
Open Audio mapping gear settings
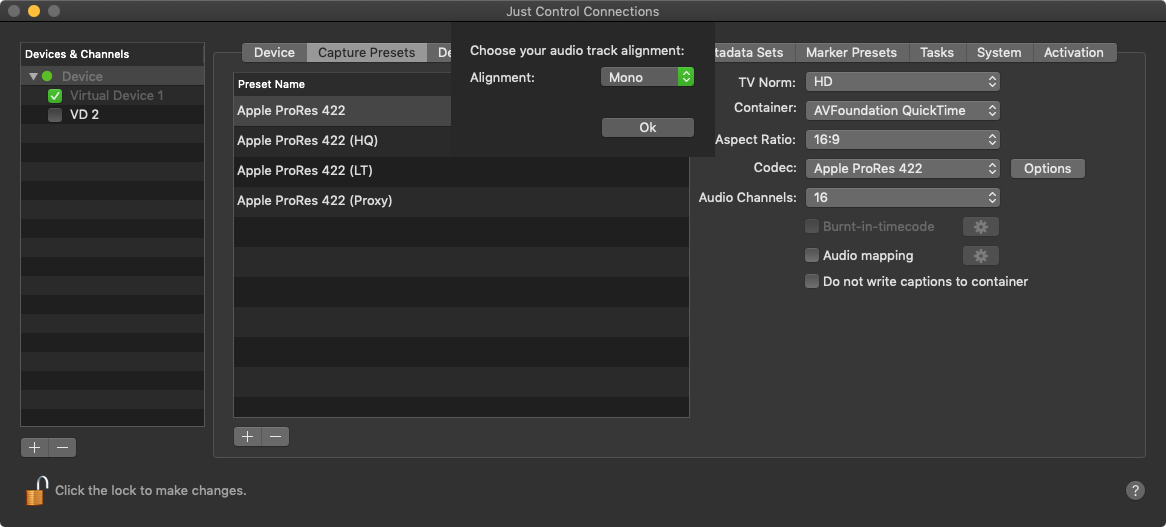(981, 256)
